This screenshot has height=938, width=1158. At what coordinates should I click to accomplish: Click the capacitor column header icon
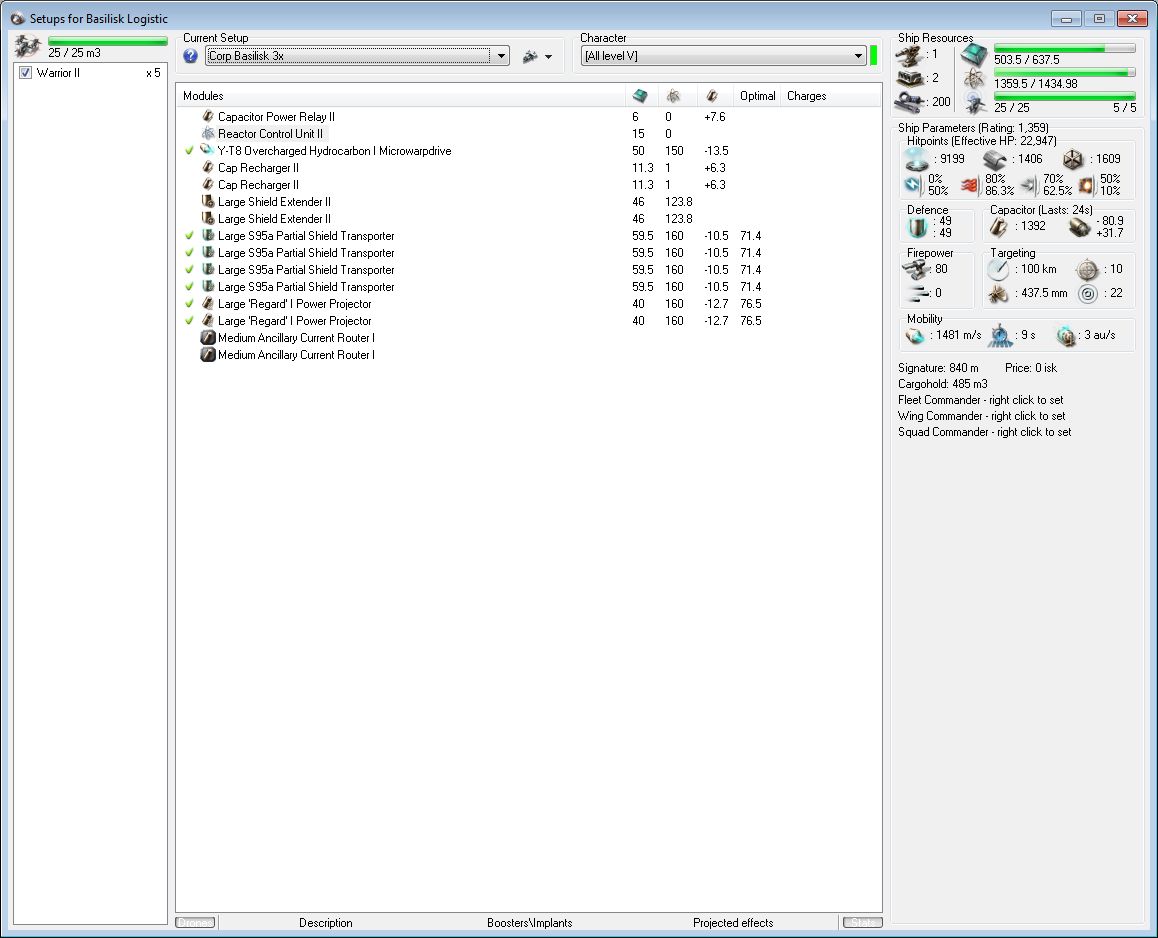tap(712, 96)
